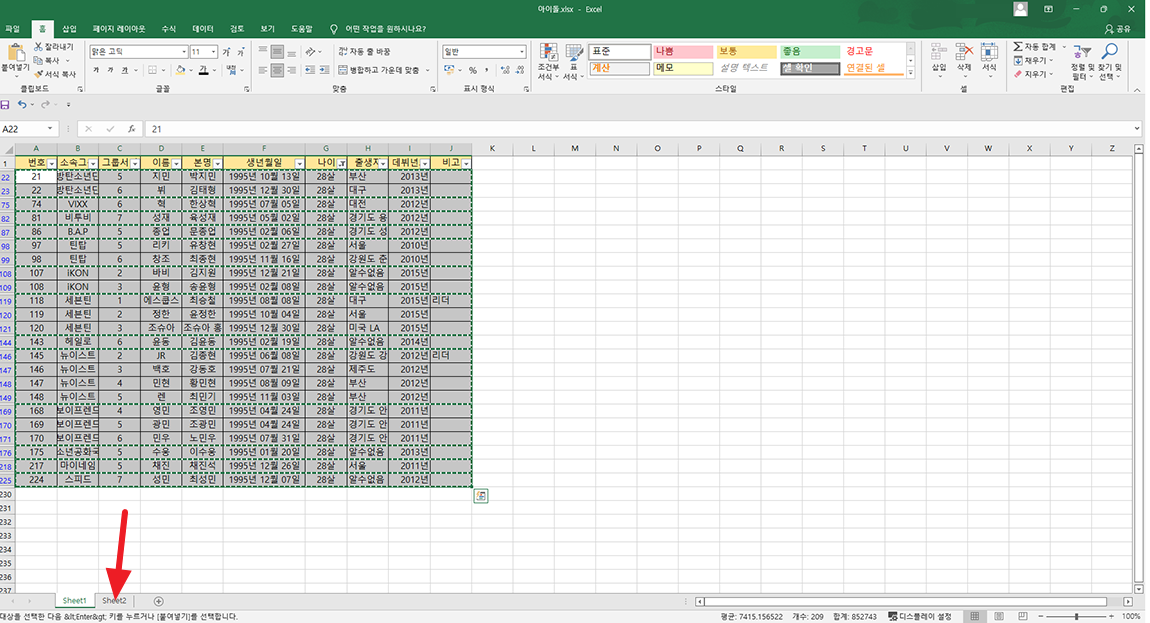Screen dimensions: 1150x623
Task: Switch to Page Break Preview in status bar
Action: [x=1023, y=616]
